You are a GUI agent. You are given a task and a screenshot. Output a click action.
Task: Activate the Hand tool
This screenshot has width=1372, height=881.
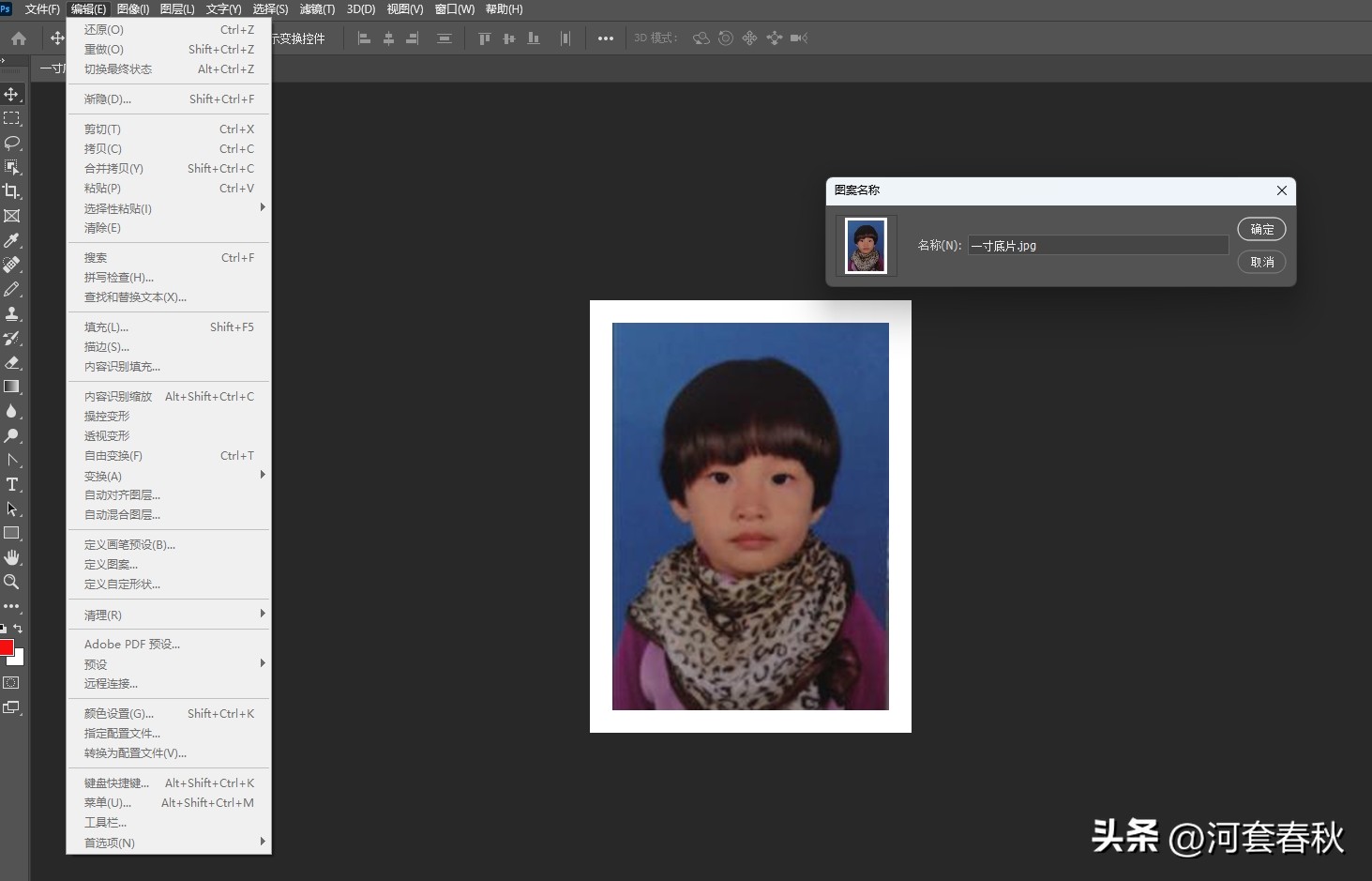12,557
